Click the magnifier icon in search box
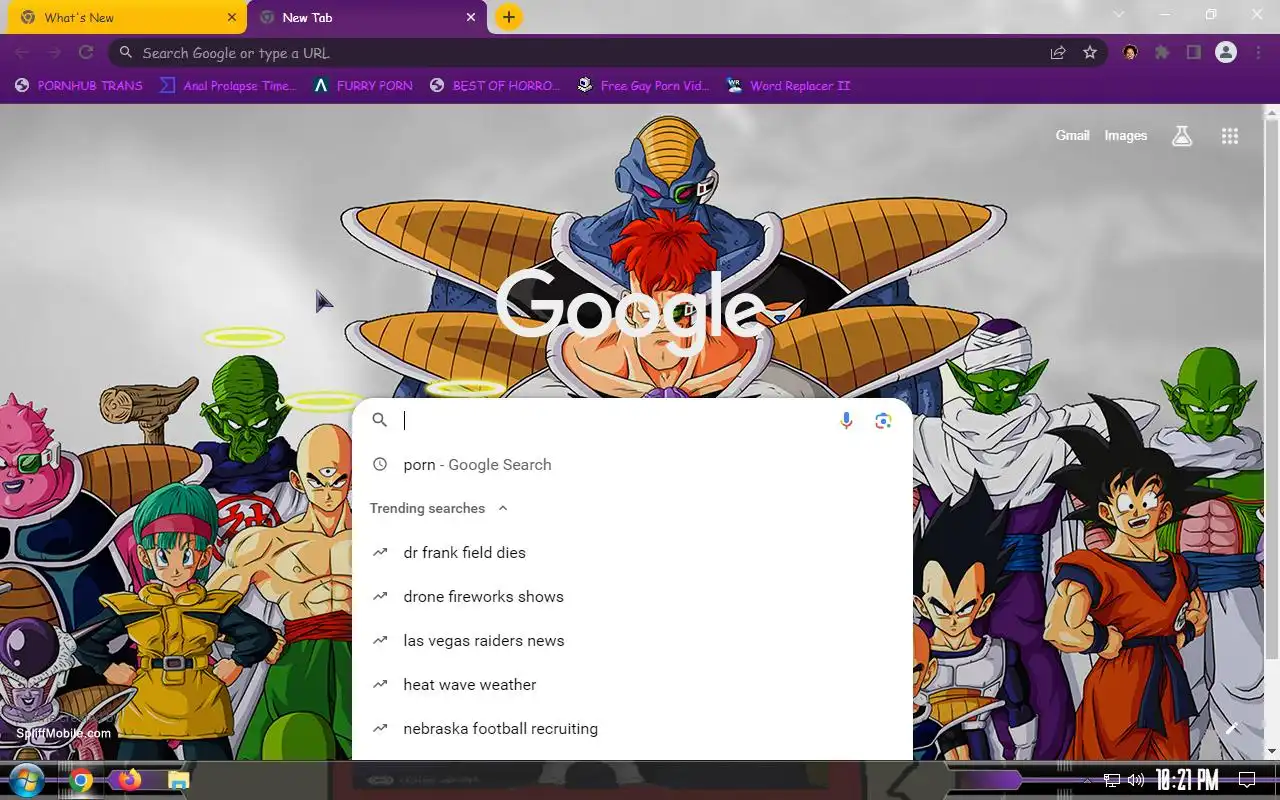The image size is (1280, 800). [379, 421]
